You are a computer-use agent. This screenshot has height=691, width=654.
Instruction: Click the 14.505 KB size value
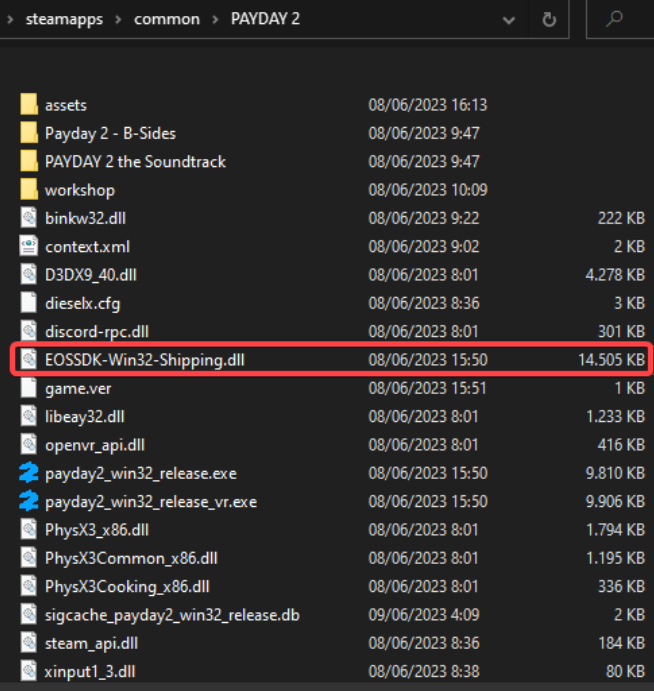point(611,360)
